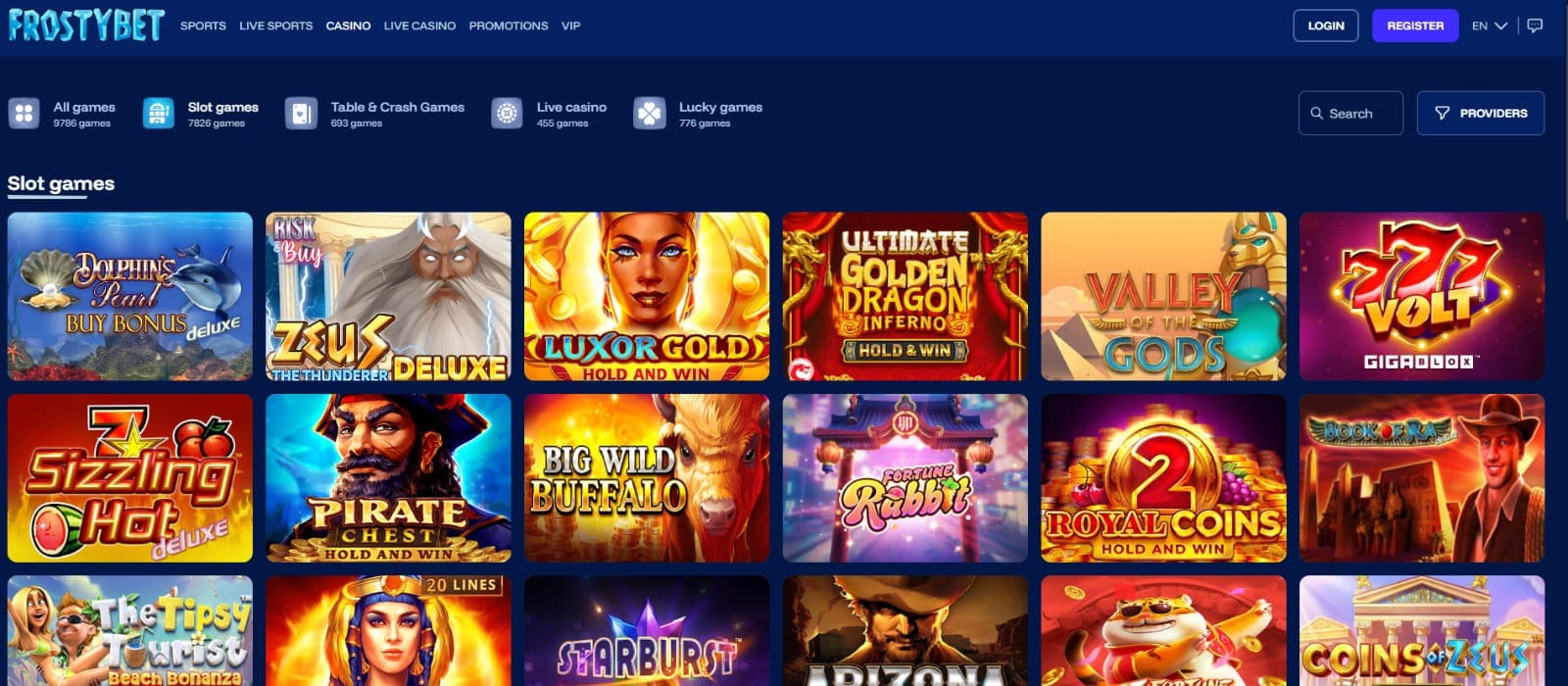The height and width of the screenshot is (686, 1568).
Task: Open Dolphin's Pearl Deluxe Buy Bonus game
Action: (x=129, y=296)
